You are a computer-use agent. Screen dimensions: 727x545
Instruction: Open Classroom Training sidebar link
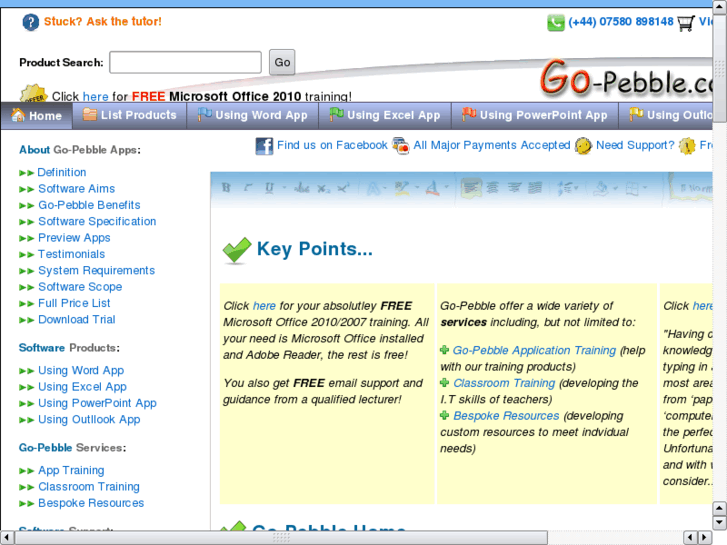point(89,487)
